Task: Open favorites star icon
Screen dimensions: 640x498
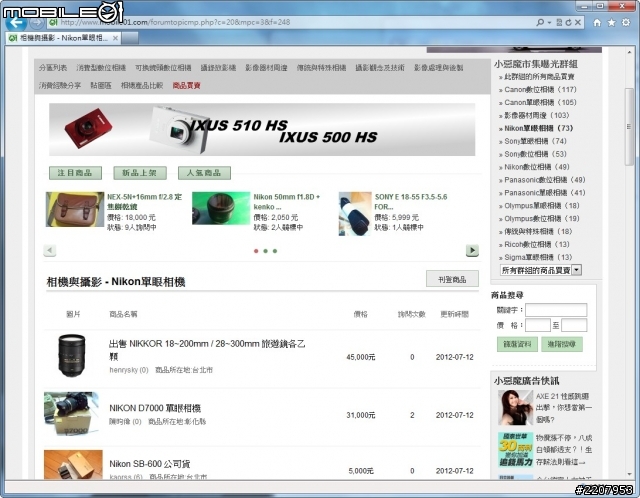Action: [611, 22]
